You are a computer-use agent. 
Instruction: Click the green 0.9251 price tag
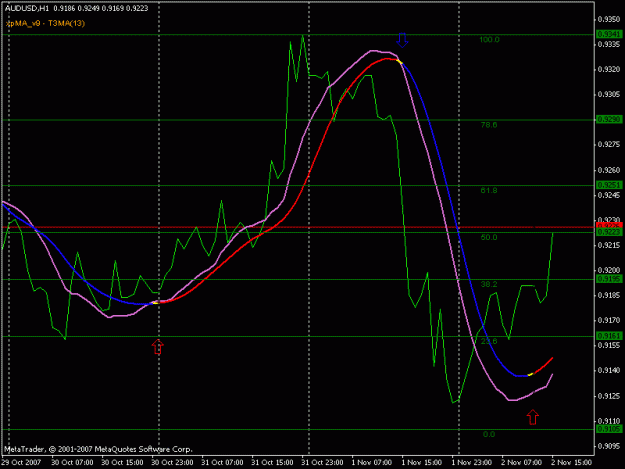(609, 185)
